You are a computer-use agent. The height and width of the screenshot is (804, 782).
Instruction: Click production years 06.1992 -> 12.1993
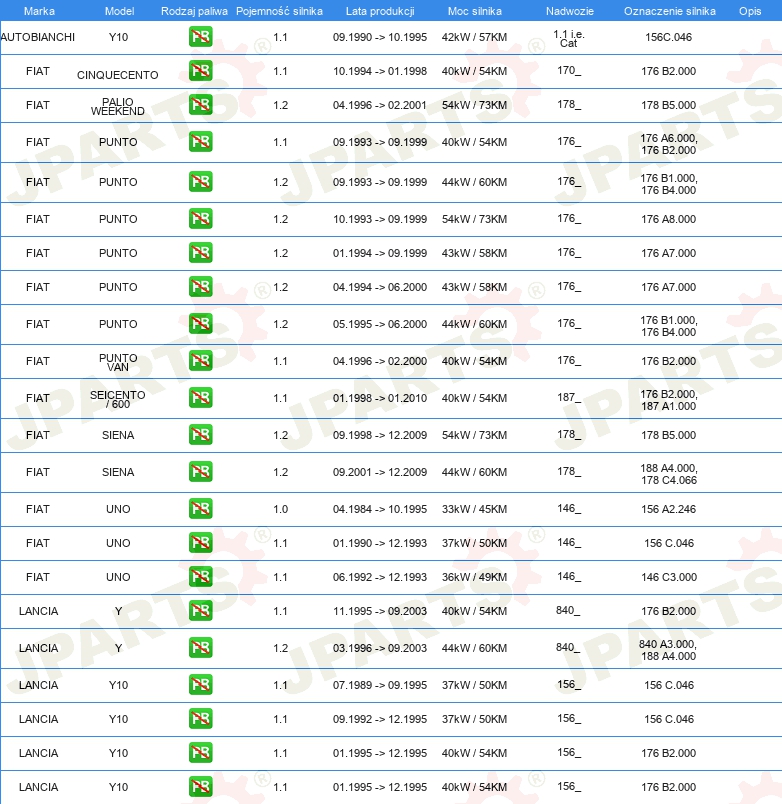[x=380, y=577]
